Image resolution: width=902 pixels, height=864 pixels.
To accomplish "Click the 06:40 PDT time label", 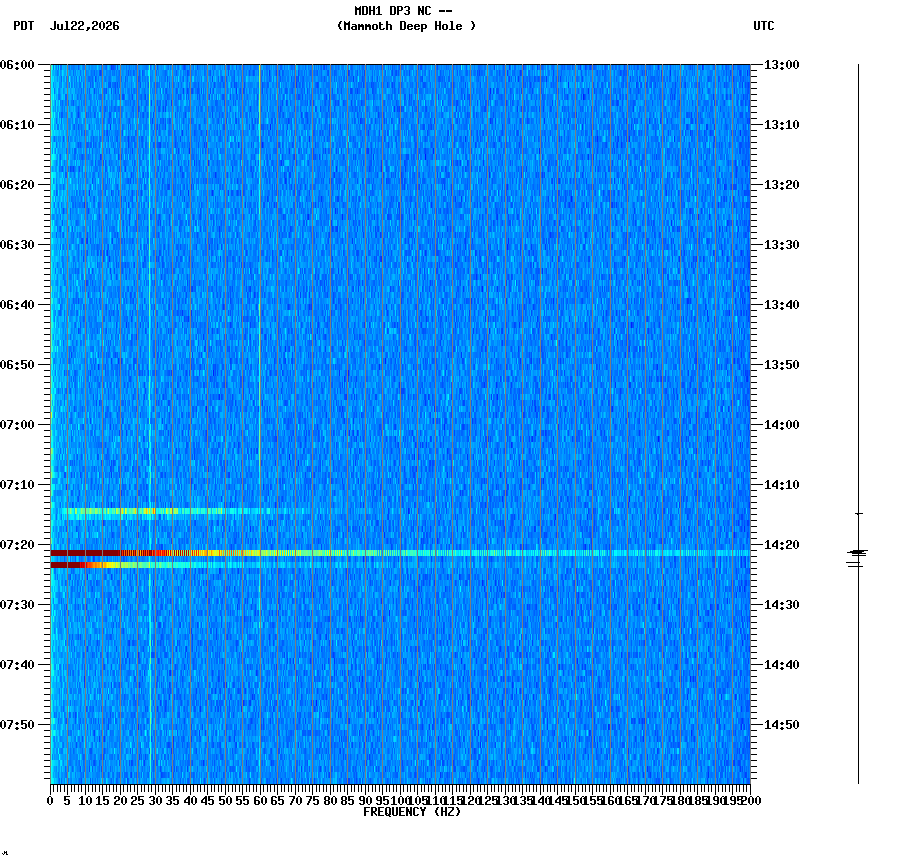I will tap(17, 305).
